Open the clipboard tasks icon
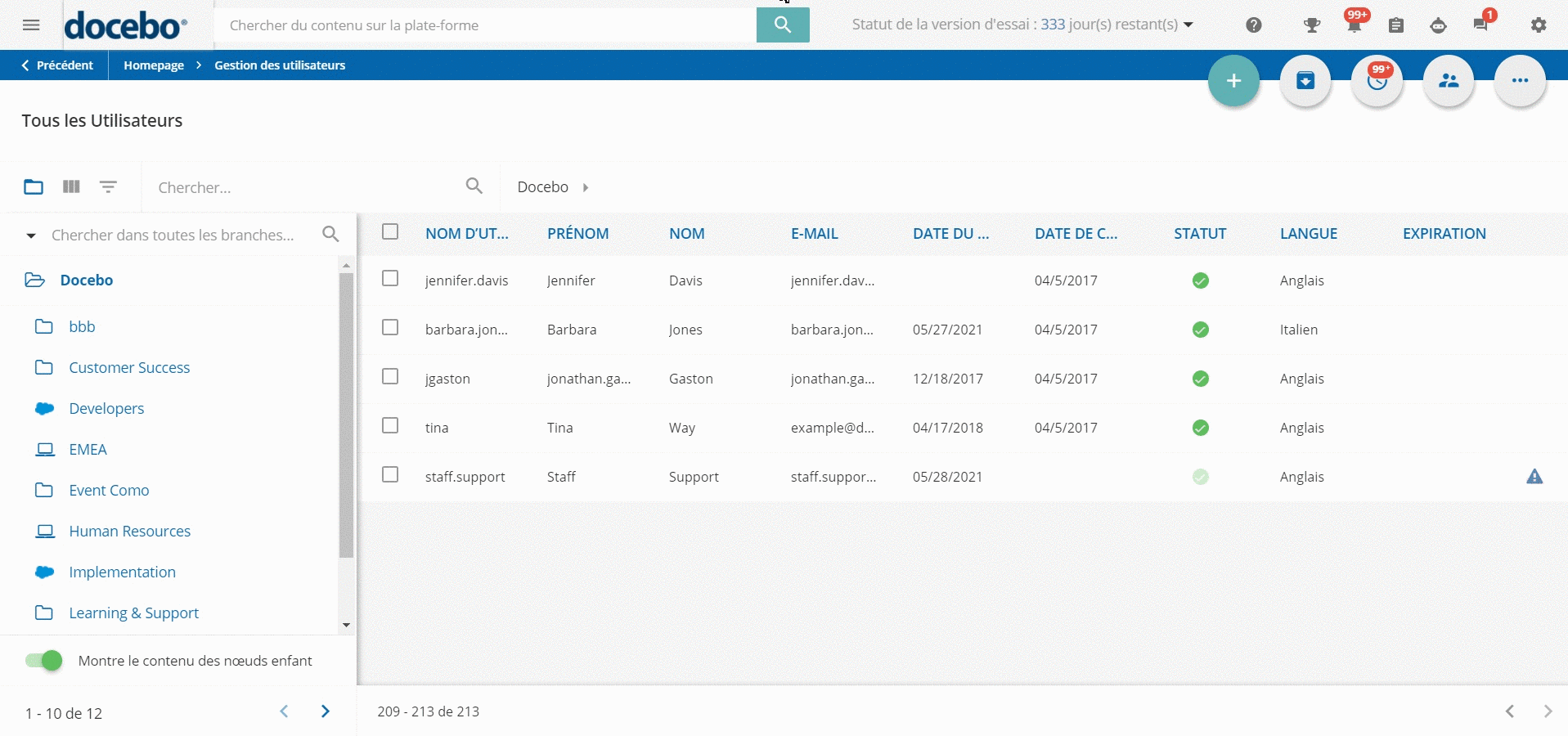Viewport: 1568px width, 736px height. pyautogui.click(x=1396, y=25)
